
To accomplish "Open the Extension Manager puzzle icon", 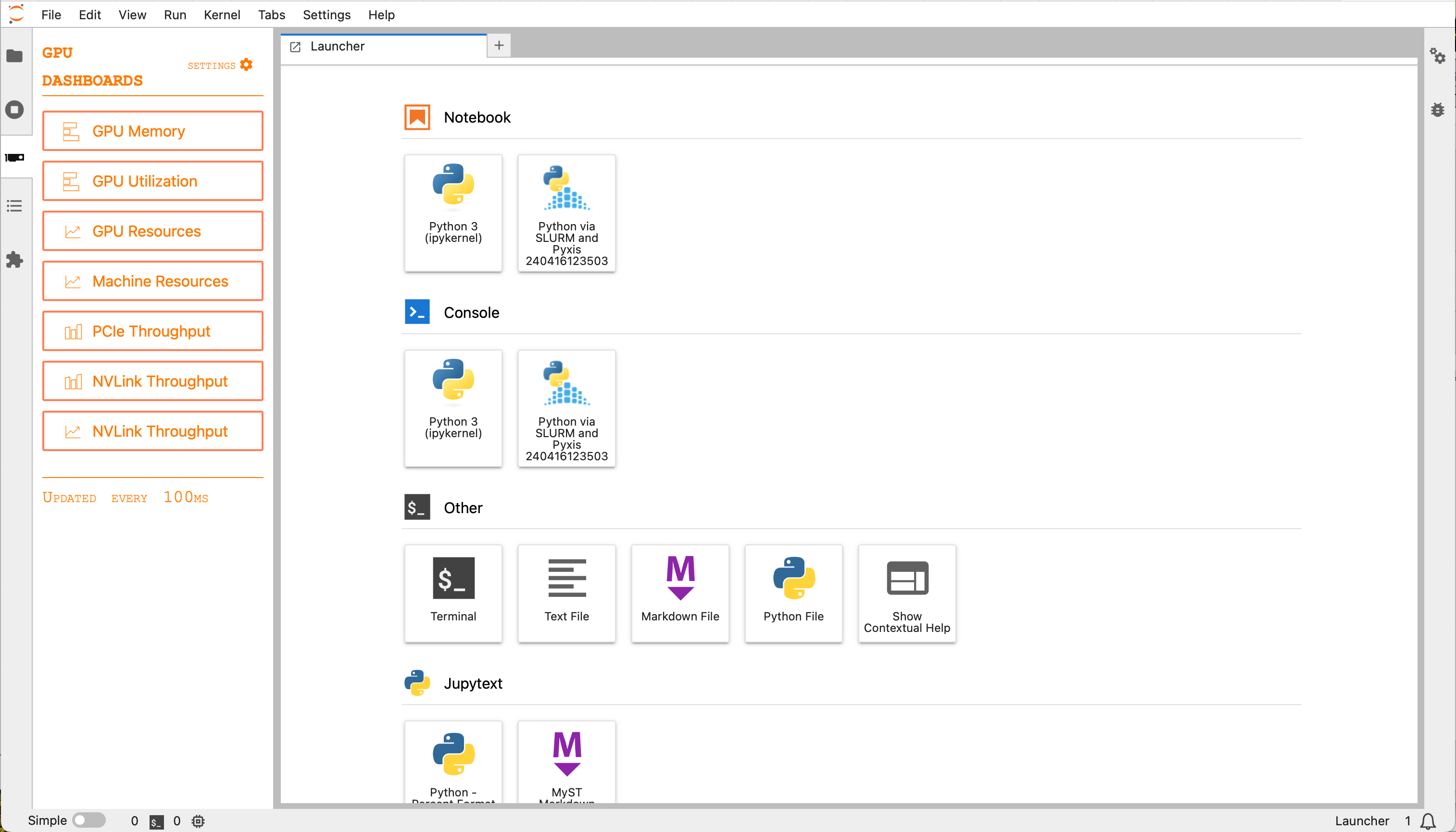I will tap(15, 260).
